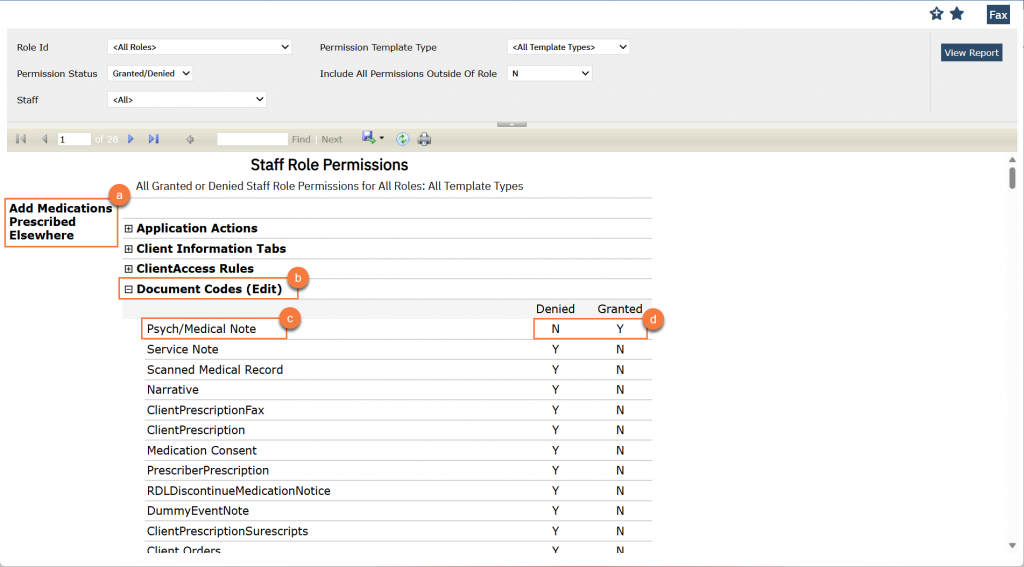Click the Find text search field
The image size is (1024, 567).
pyautogui.click(x=252, y=139)
